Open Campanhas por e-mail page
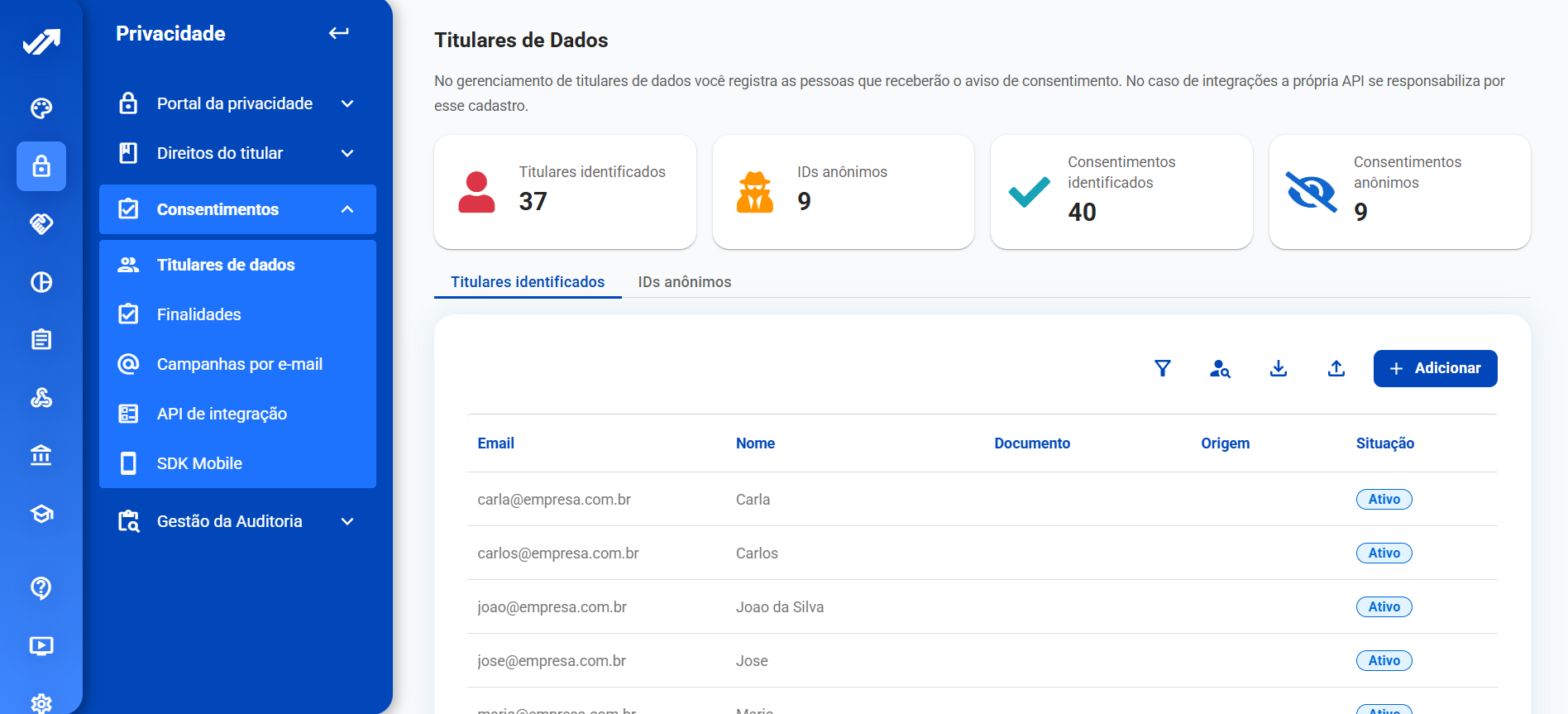 239,364
